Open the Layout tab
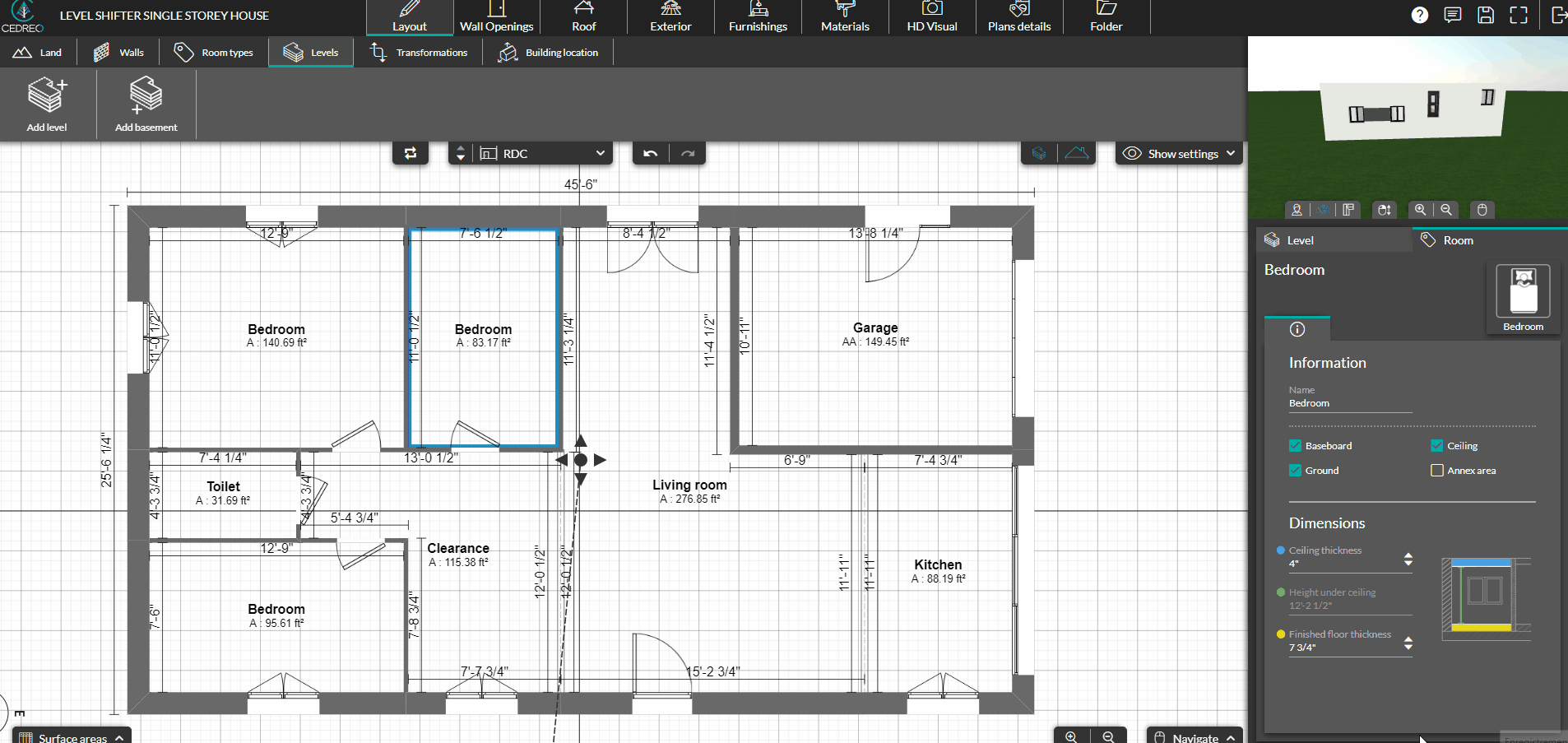1568x743 pixels. [x=410, y=17]
